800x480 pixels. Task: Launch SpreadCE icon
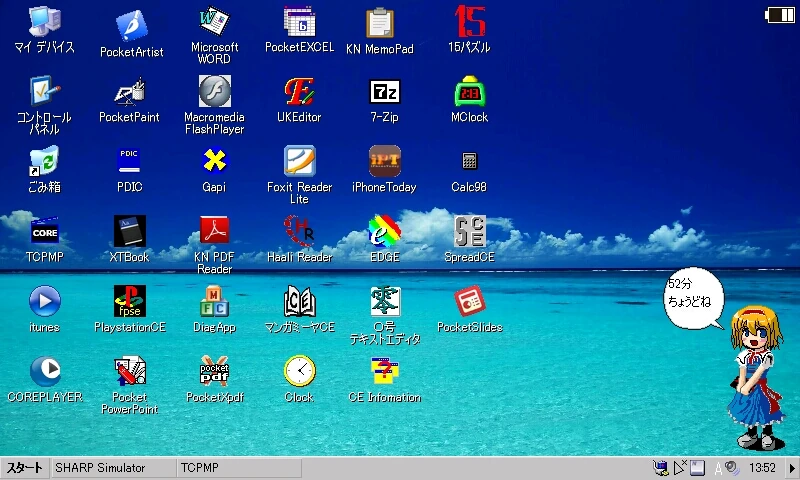[x=469, y=231]
